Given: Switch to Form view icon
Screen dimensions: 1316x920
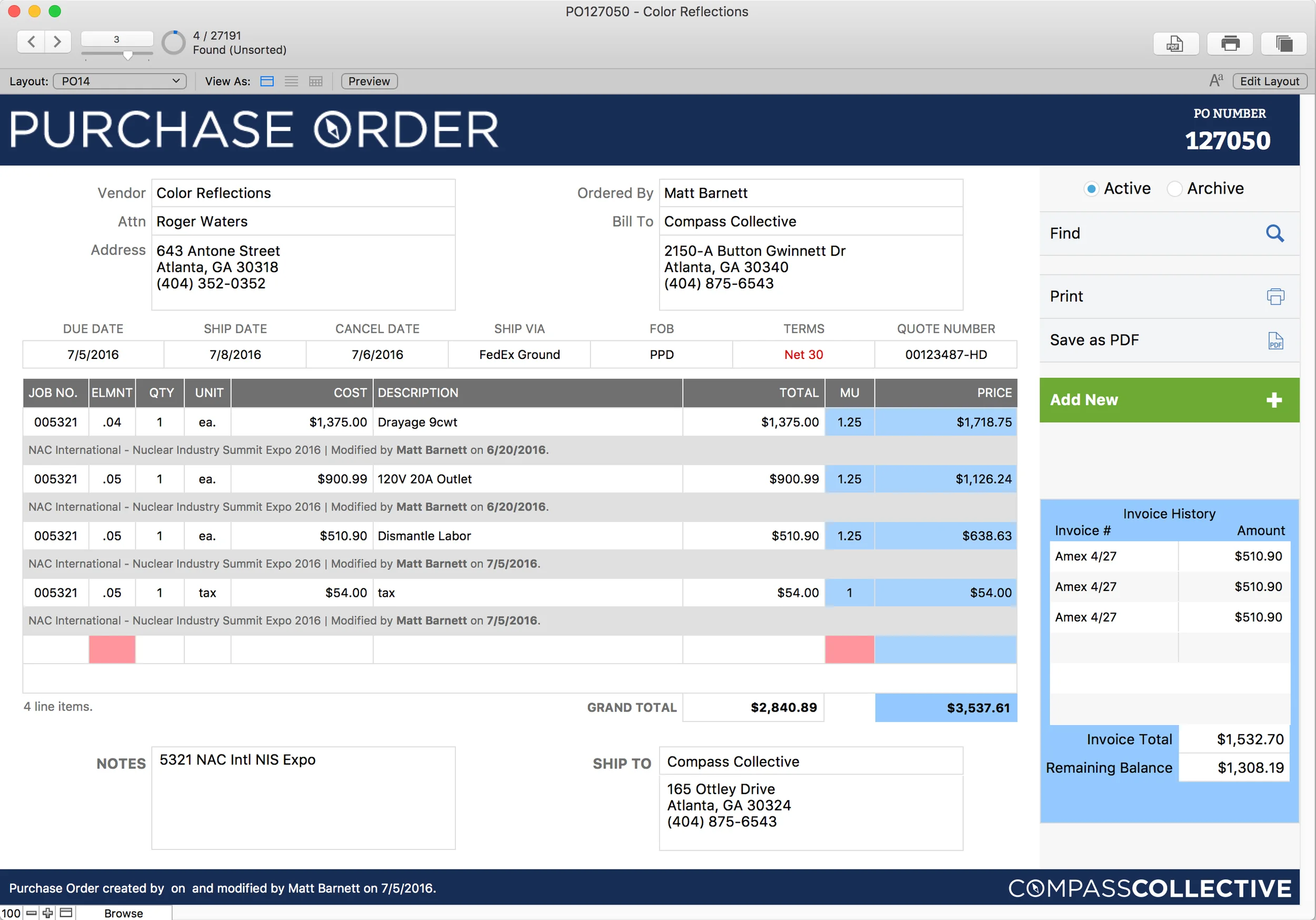Looking at the screenshot, I should pos(267,82).
